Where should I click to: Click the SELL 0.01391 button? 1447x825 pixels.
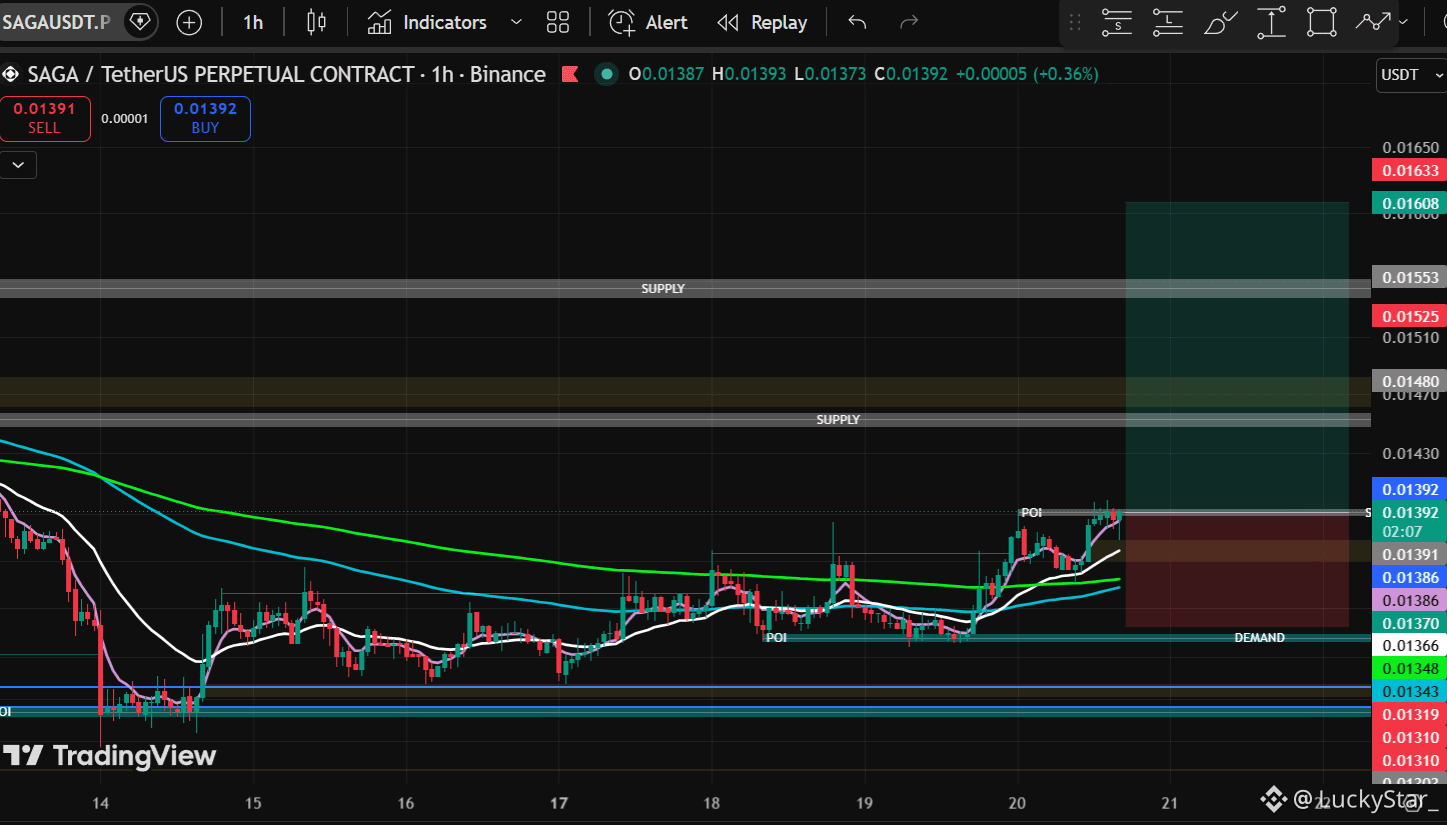point(45,118)
